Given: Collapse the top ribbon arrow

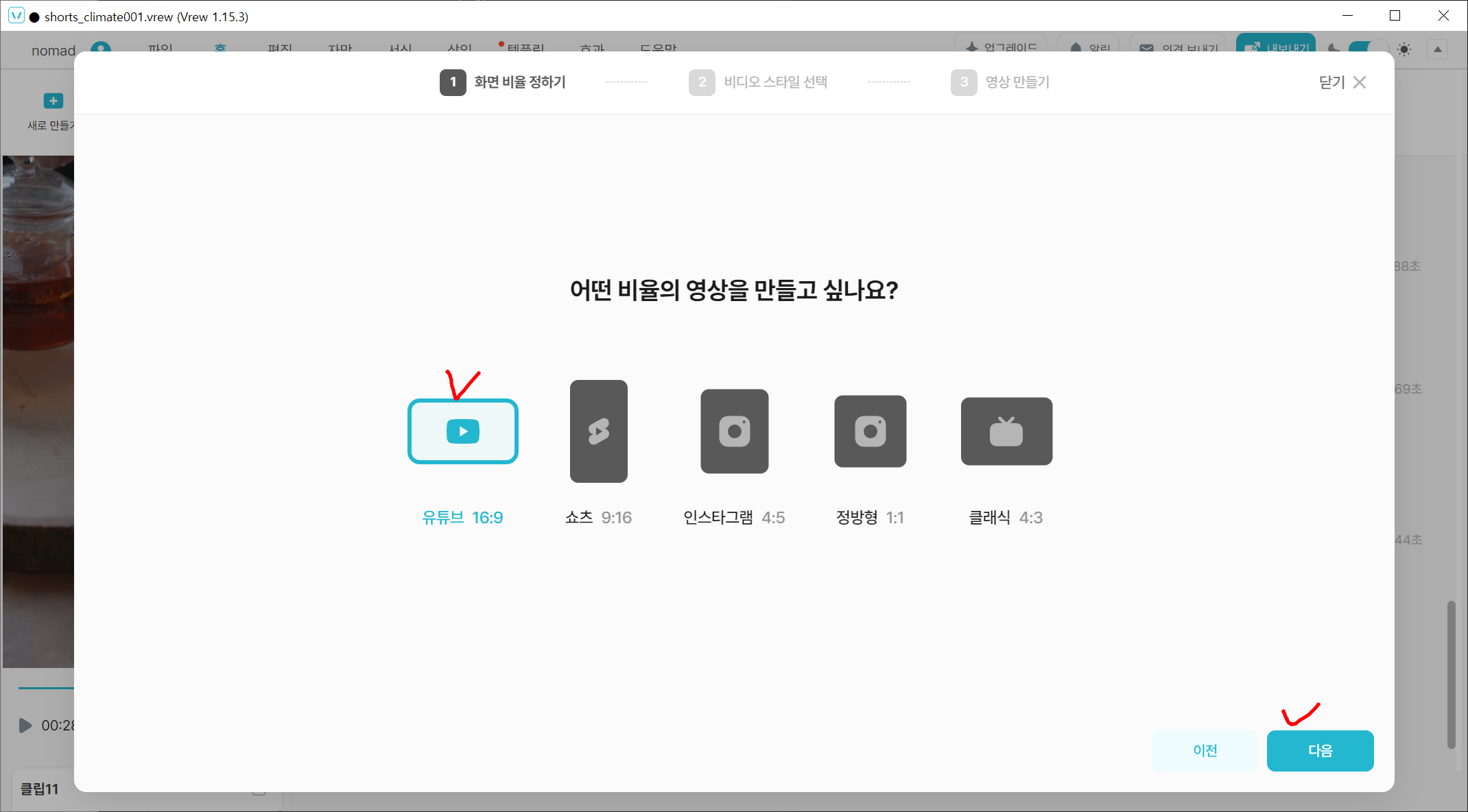Looking at the screenshot, I should pos(1437,49).
